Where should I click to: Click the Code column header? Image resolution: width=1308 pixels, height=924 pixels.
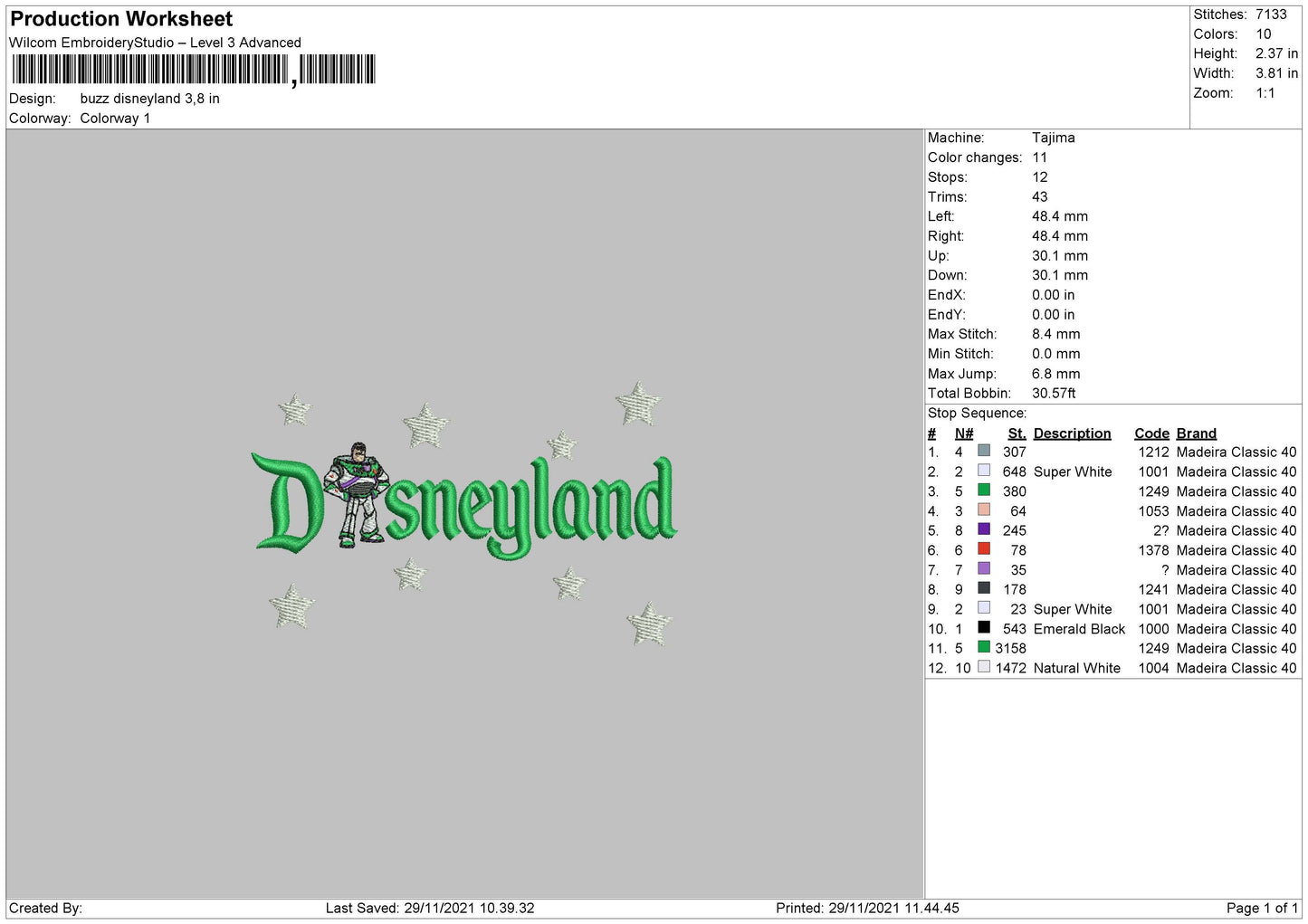[x=1151, y=433]
